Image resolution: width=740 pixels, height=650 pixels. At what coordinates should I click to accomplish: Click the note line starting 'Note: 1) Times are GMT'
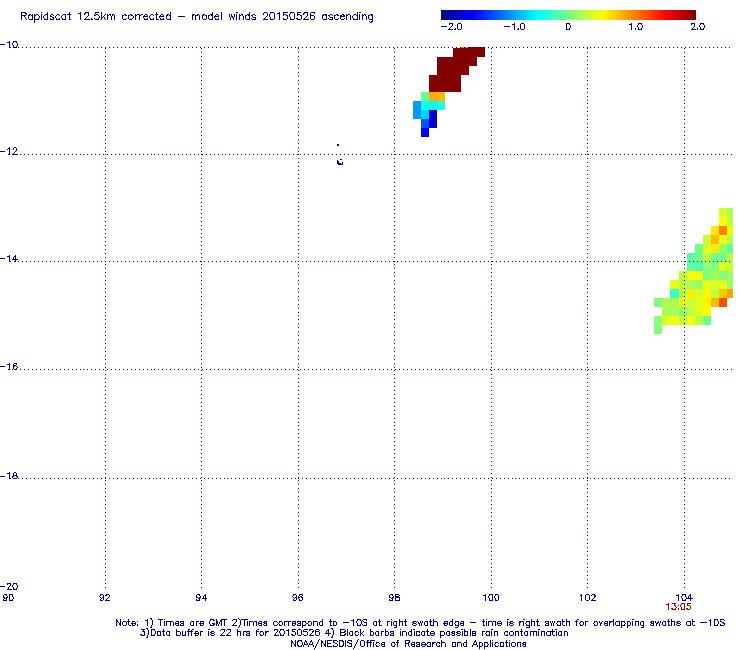[x=420, y=623]
